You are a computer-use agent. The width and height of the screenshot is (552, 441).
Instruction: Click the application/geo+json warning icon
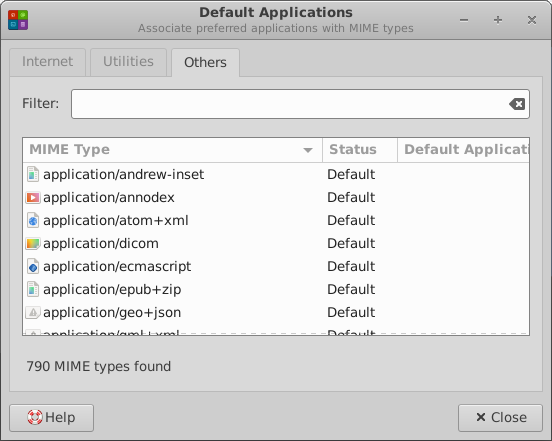click(33, 313)
